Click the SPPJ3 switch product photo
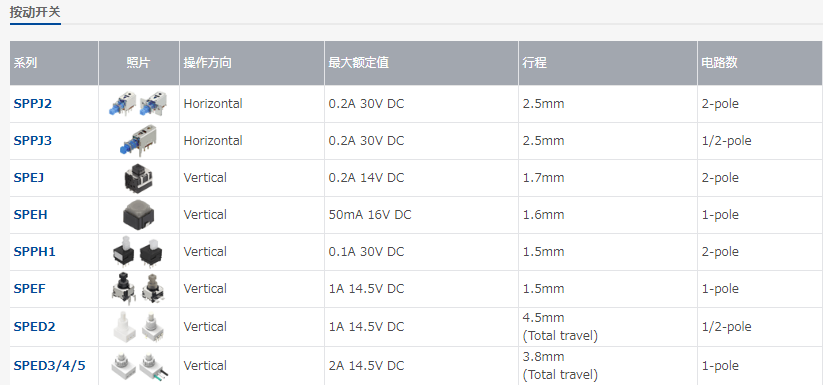Viewport: 823px width, 385px height. 139,141
